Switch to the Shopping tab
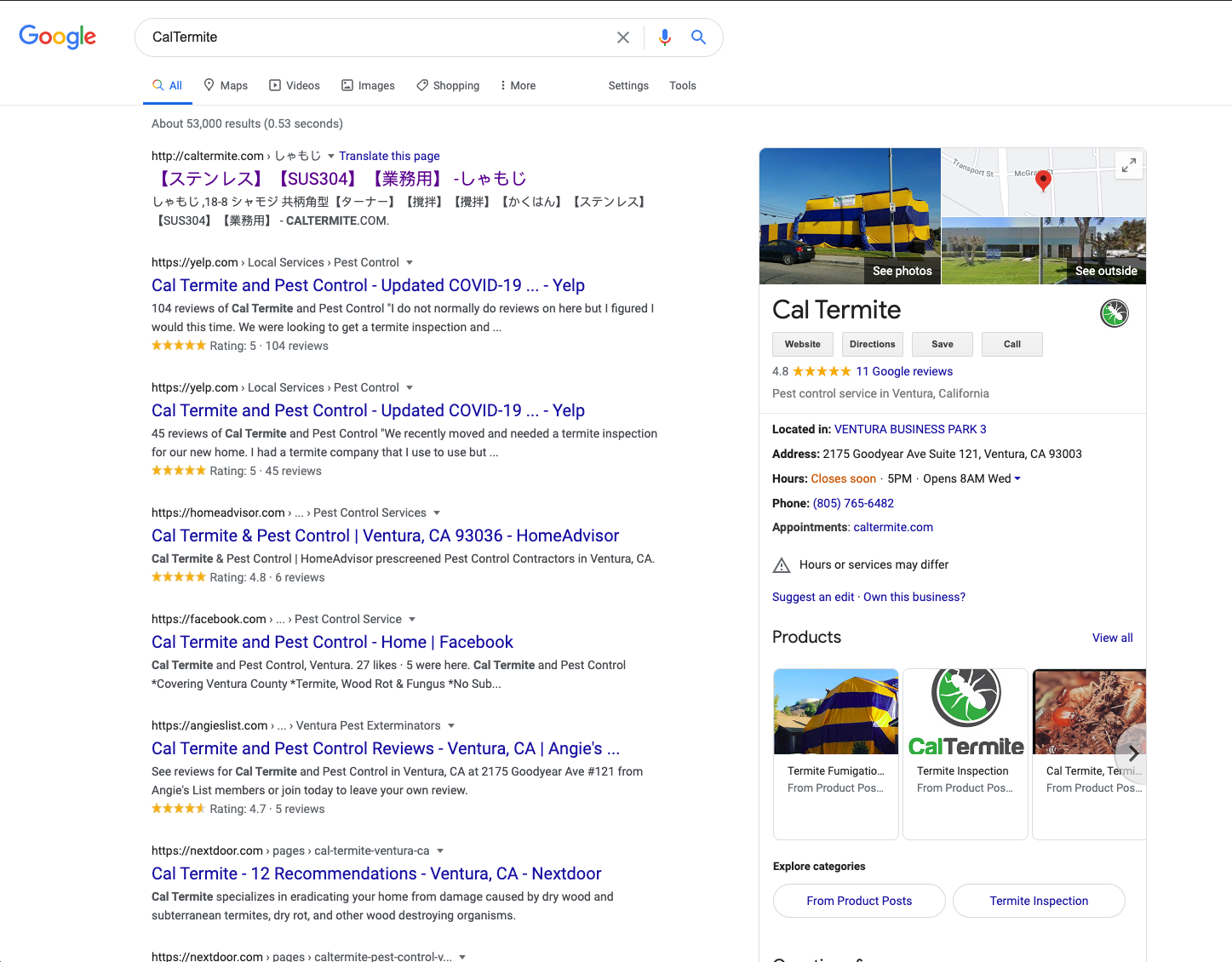1232x962 pixels. [448, 85]
